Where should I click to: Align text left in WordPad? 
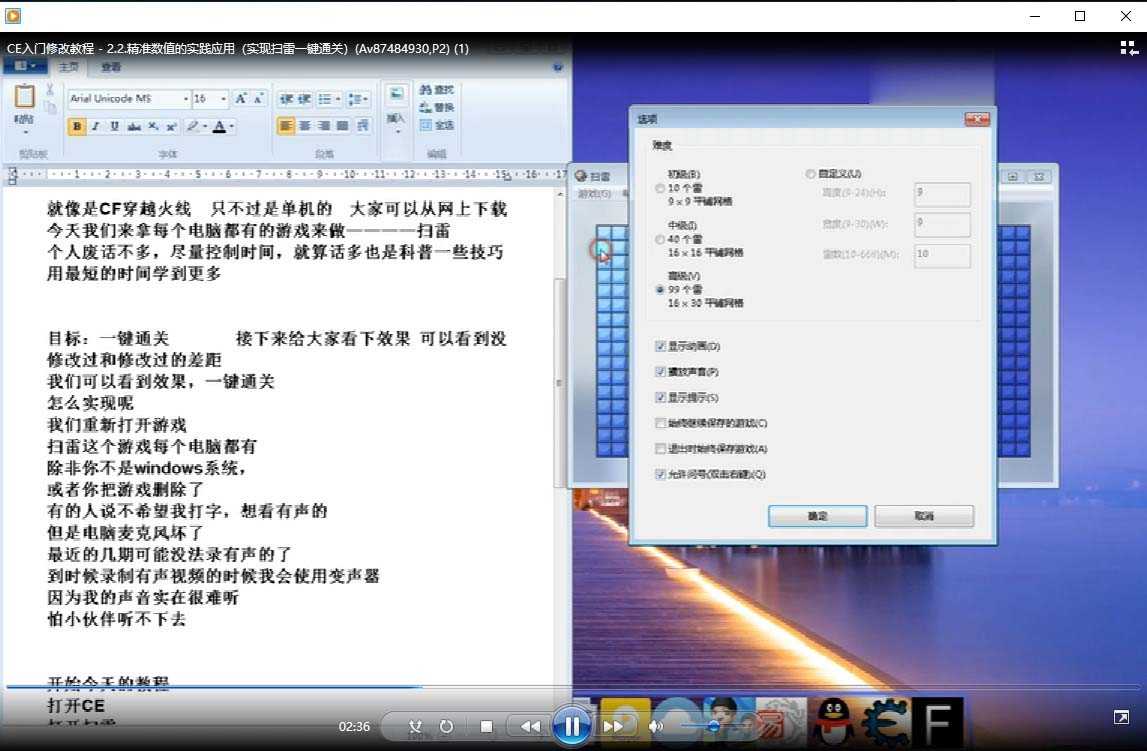tap(286, 126)
